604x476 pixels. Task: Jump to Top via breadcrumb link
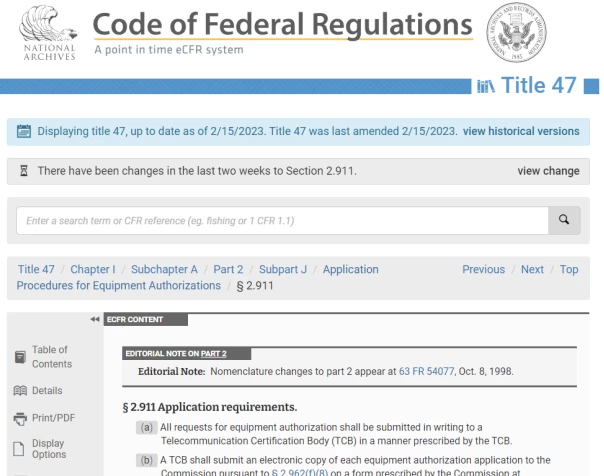tap(569, 269)
